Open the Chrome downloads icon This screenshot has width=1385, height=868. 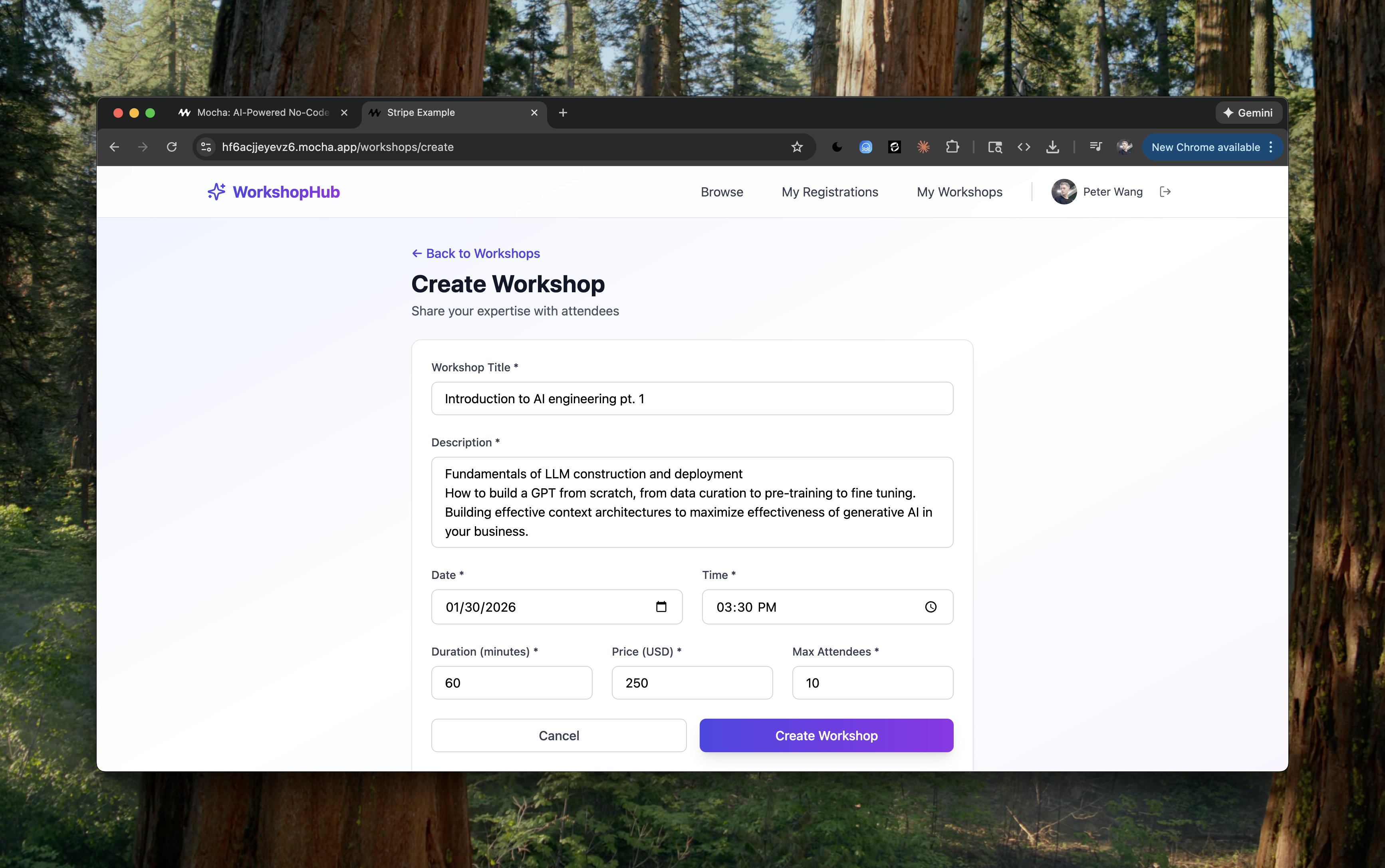click(1052, 147)
